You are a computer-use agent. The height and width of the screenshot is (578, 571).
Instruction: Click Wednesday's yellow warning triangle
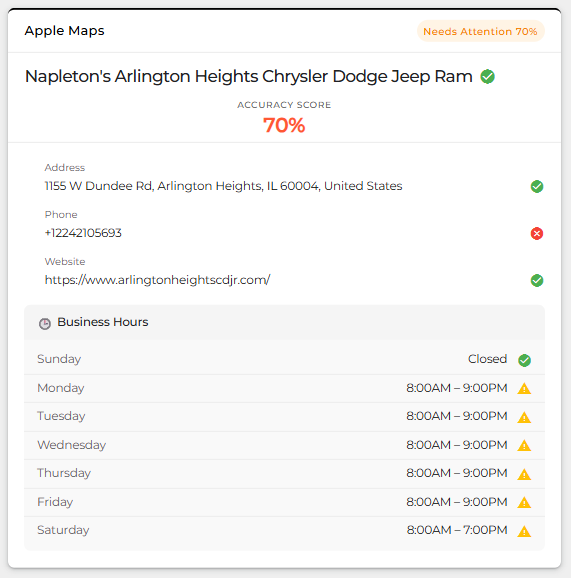click(x=524, y=446)
